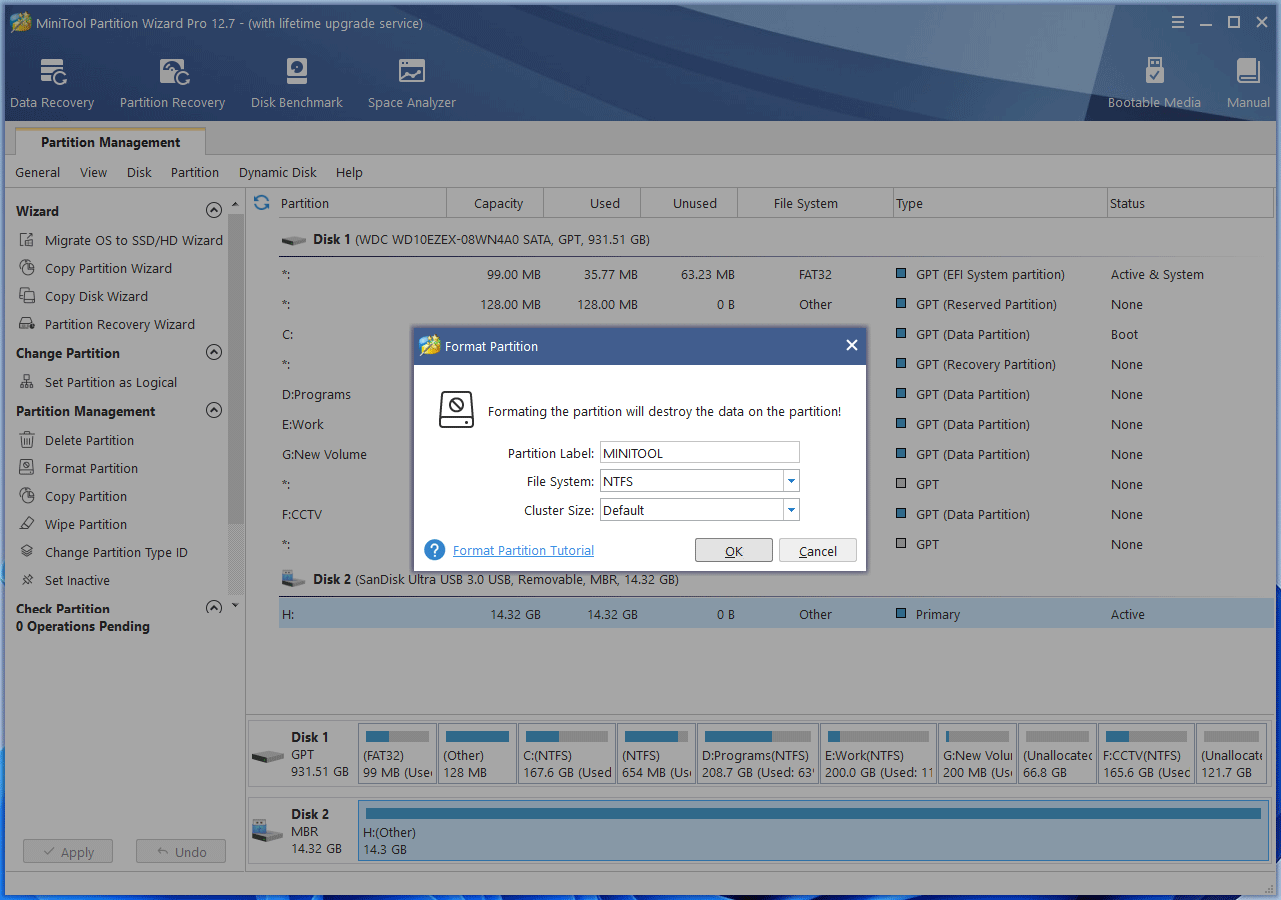This screenshot has width=1281, height=900.
Task: Click the Partition Label field
Action: [x=700, y=453]
